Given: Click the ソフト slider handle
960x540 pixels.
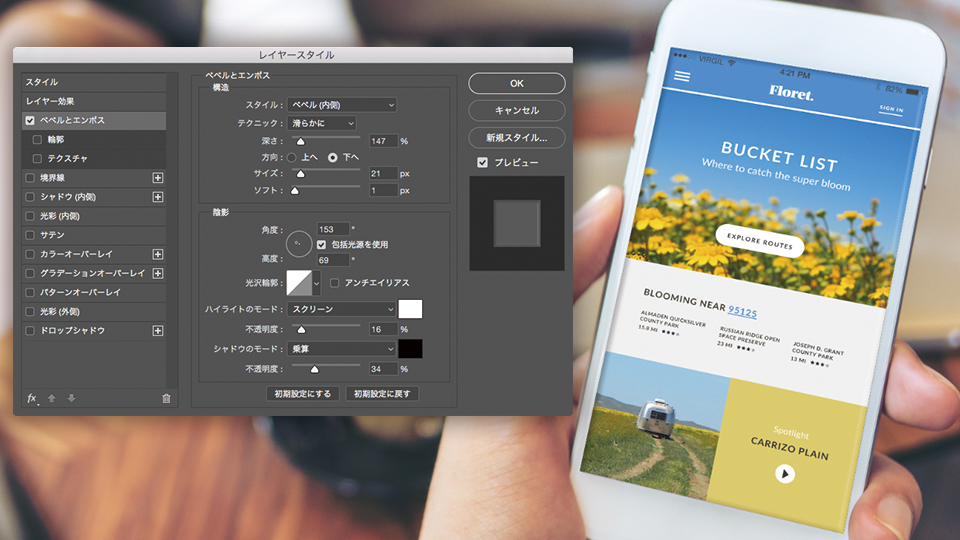Looking at the screenshot, I should (295, 191).
